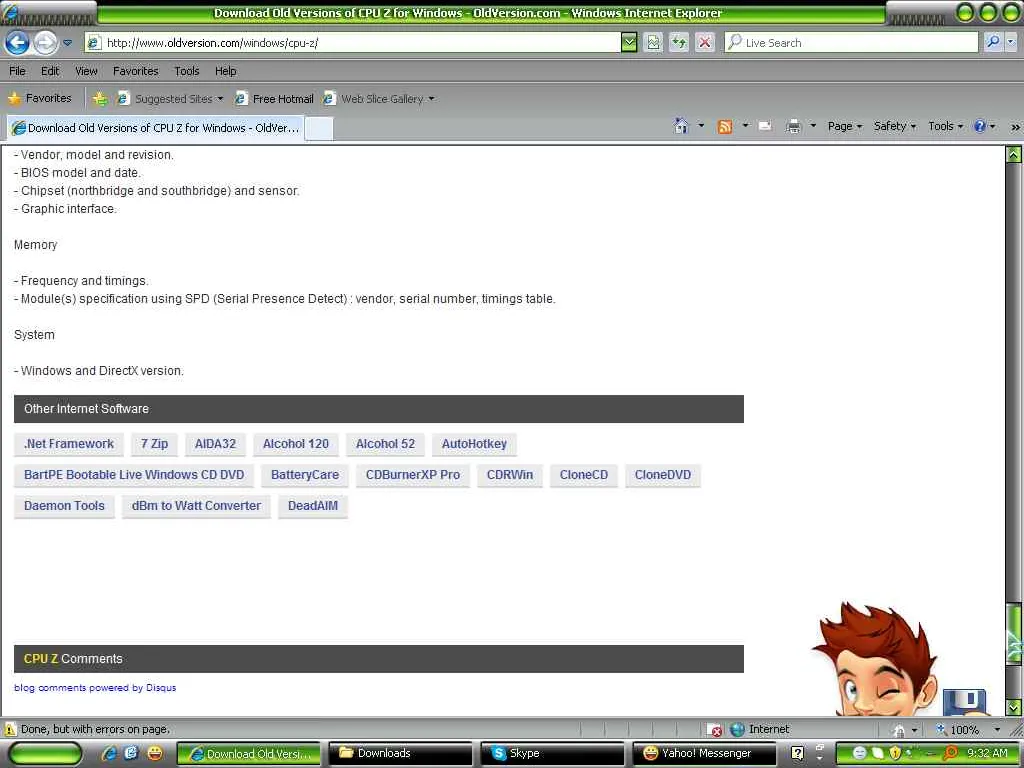Open the CDRWin link
Viewport: 1024px width, 768px height.
coord(509,475)
